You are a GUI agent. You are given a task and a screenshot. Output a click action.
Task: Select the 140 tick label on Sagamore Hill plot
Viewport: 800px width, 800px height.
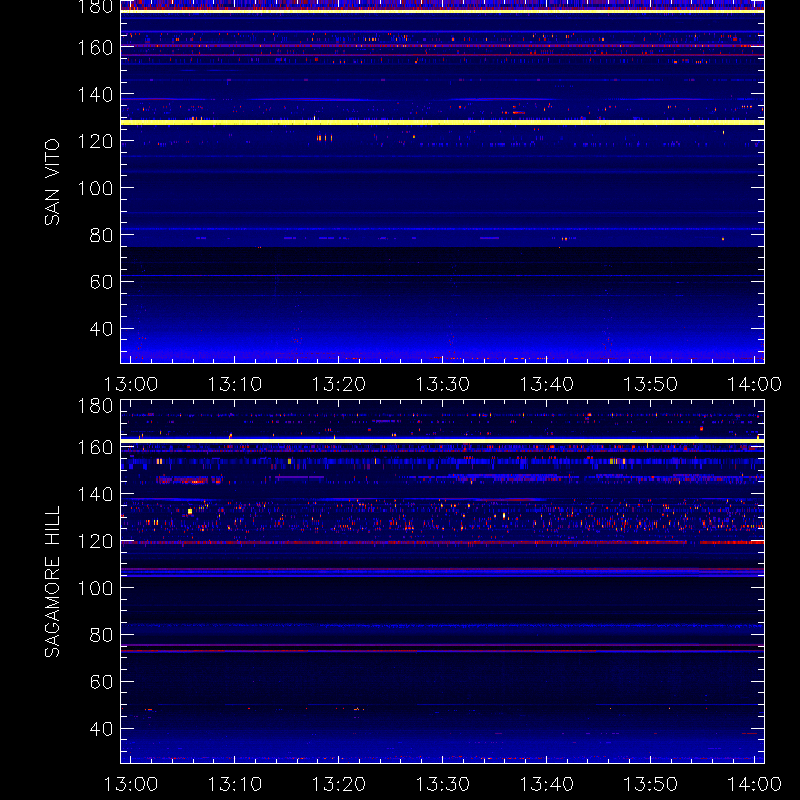[95, 494]
